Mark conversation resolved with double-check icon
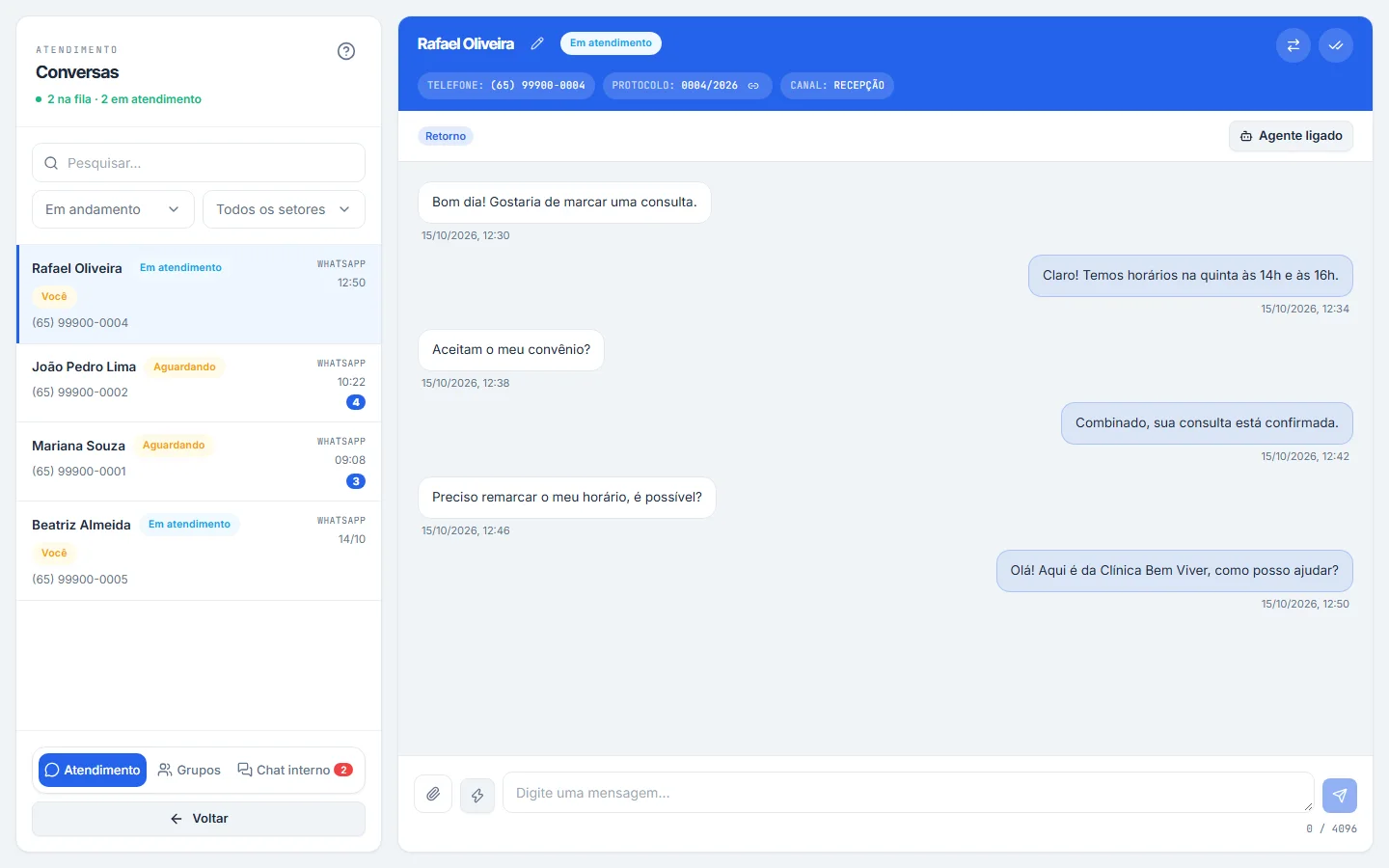Viewport: 1389px width, 868px height. [x=1336, y=45]
